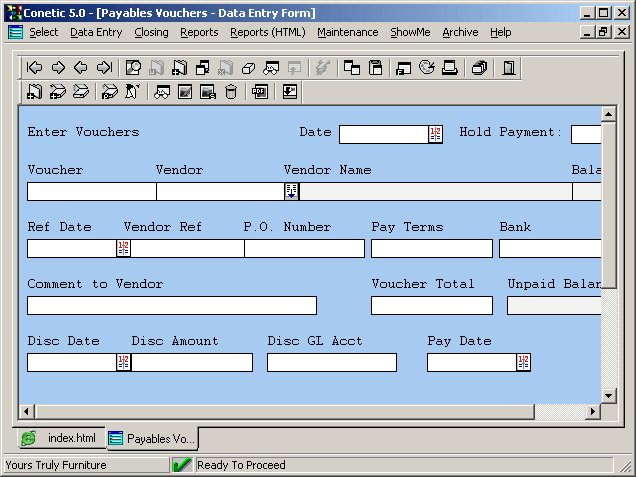Click the printer icon in the toolbar
The image size is (636, 477).
pyautogui.click(x=450, y=68)
